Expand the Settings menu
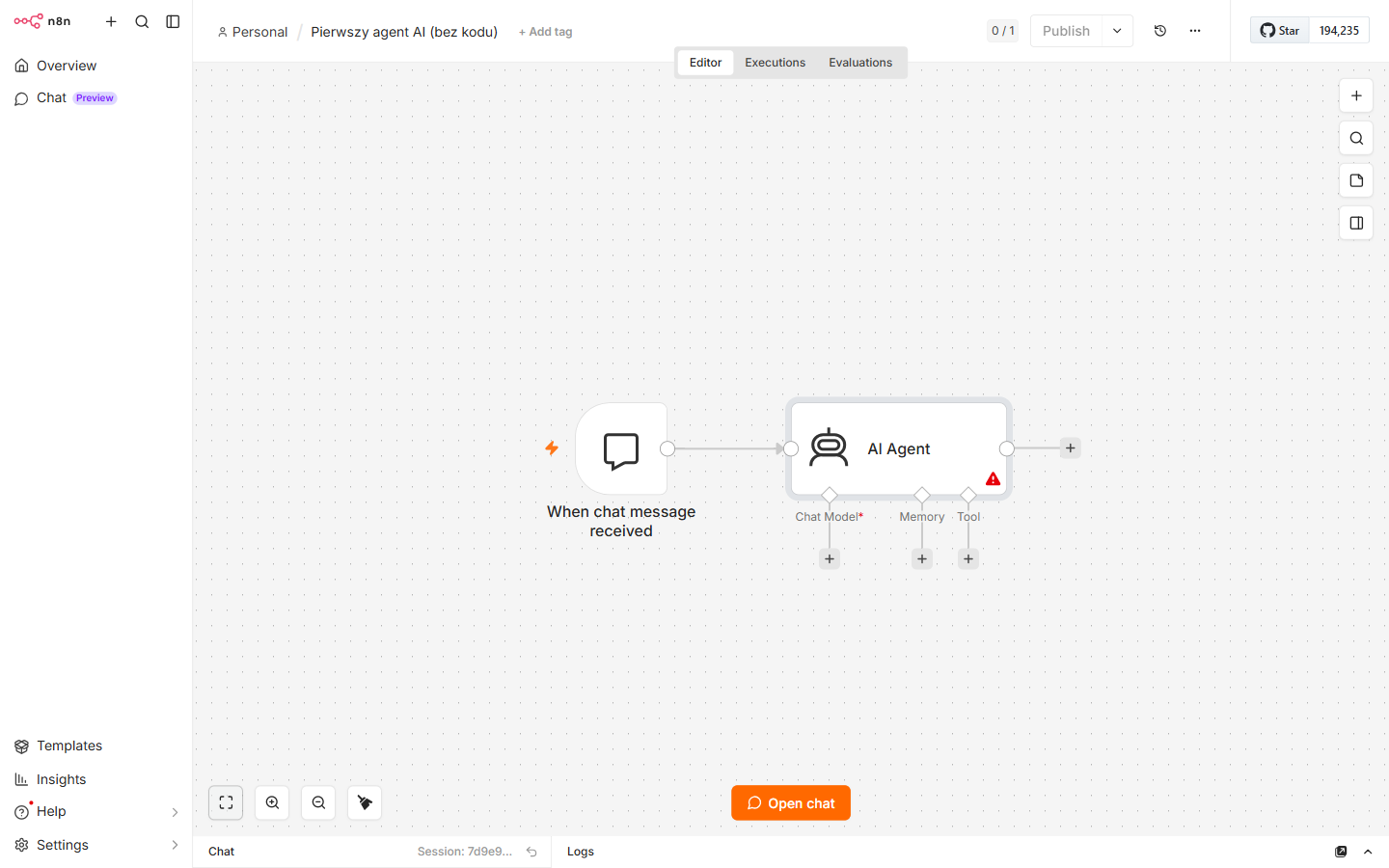Image resolution: width=1389 pixels, height=868 pixels. click(95, 845)
